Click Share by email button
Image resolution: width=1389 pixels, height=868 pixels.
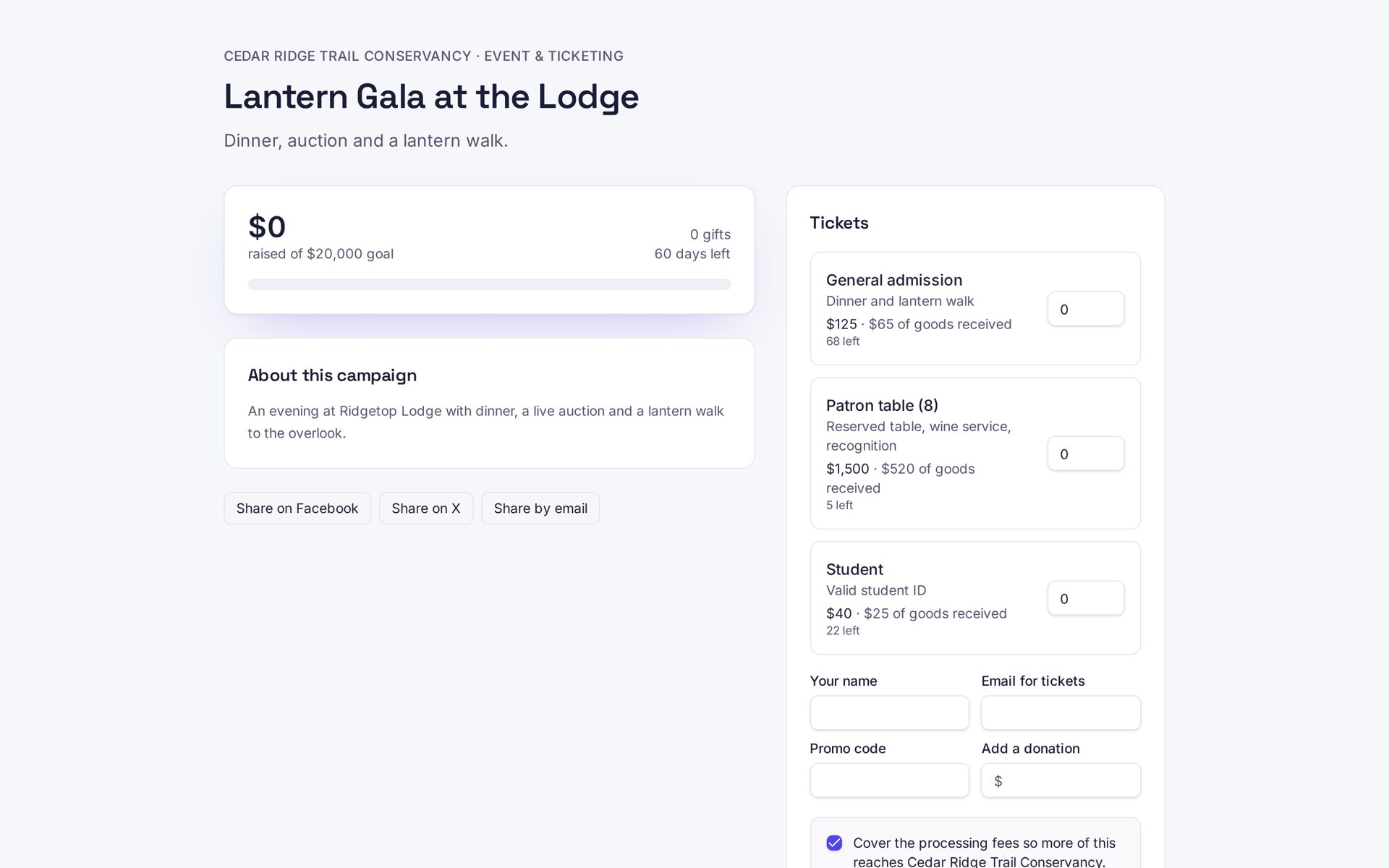540,509
